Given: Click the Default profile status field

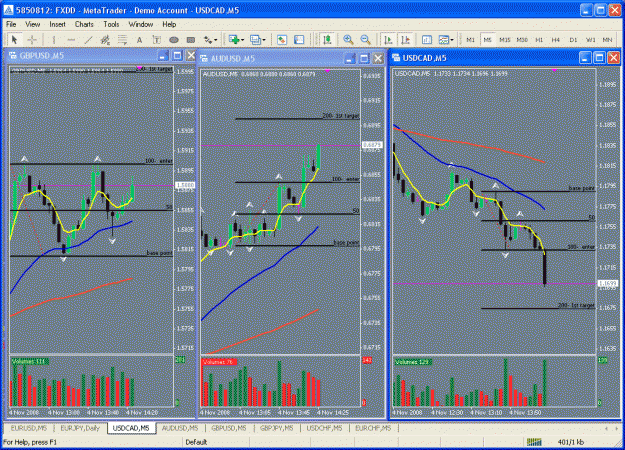Looking at the screenshot, I should coord(216,442).
